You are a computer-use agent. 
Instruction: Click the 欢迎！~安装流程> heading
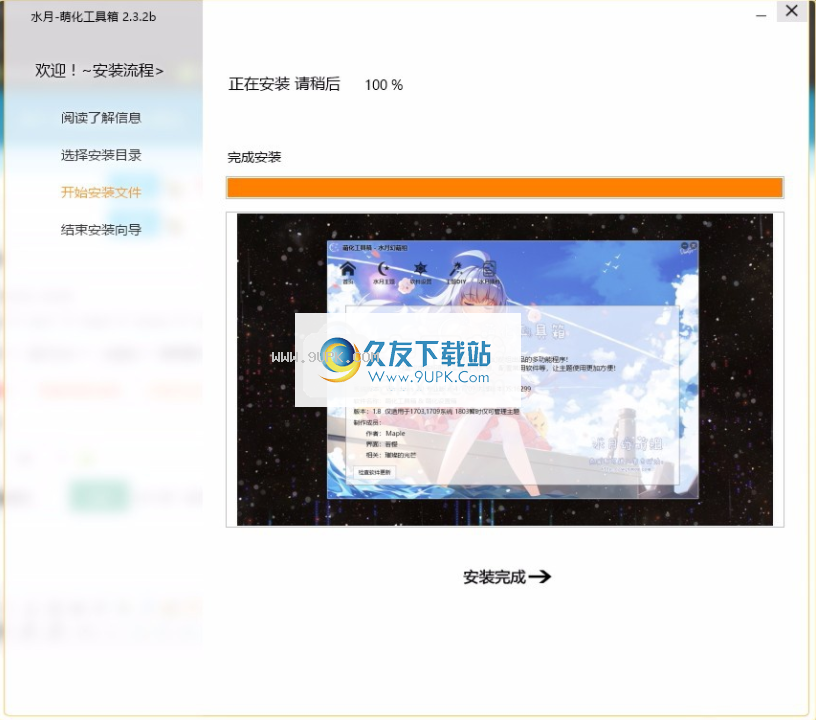(99, 70)
